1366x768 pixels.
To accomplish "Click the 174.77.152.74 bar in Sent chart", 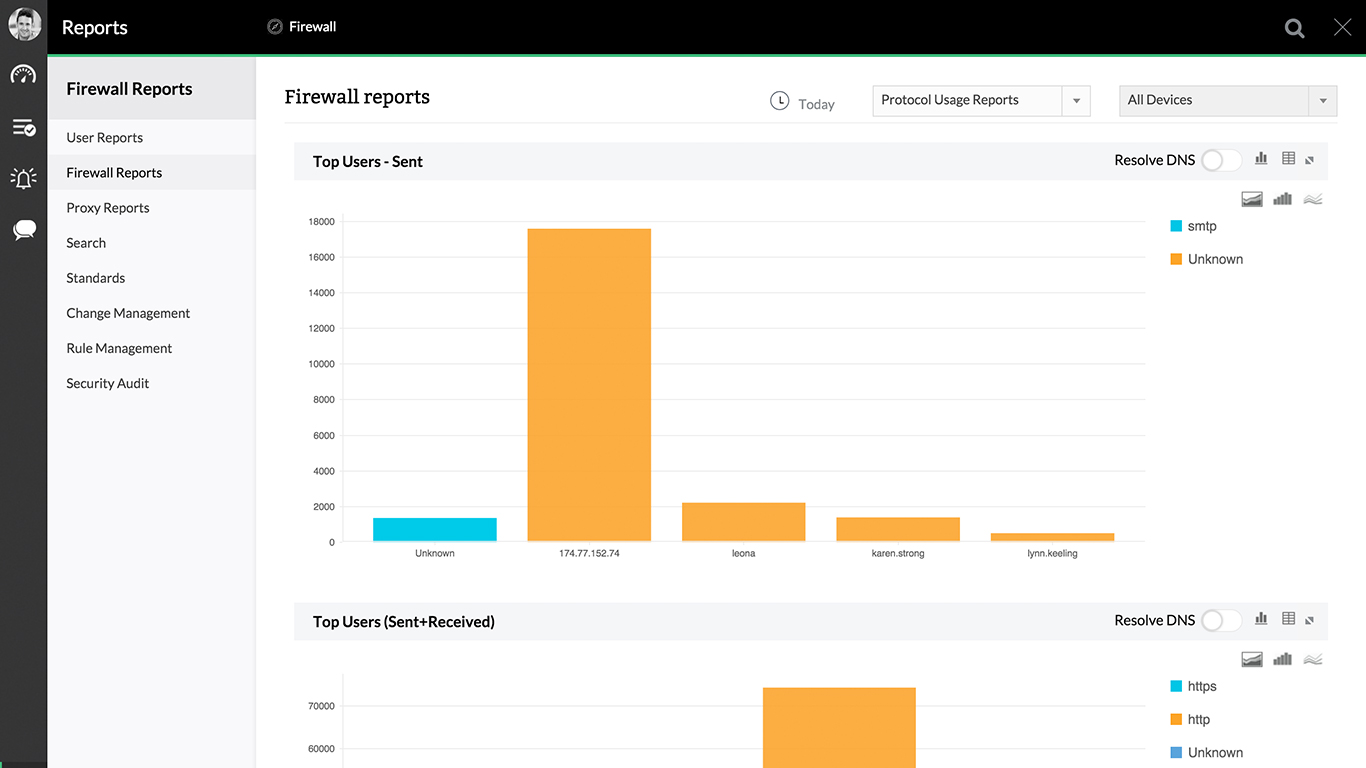I will (x=589, y=385).
